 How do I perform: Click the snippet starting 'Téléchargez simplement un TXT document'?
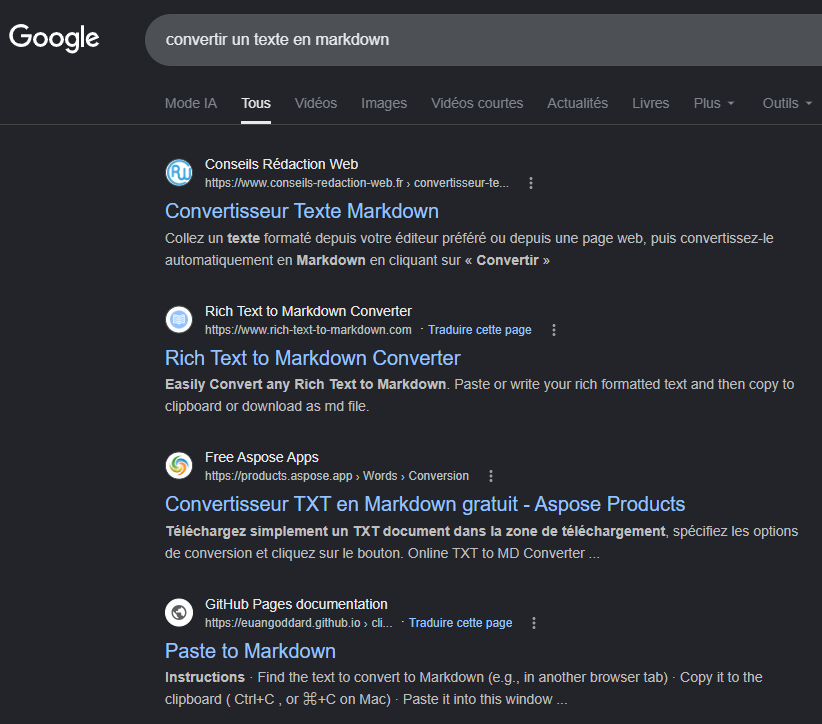click(x=482, y=542)
